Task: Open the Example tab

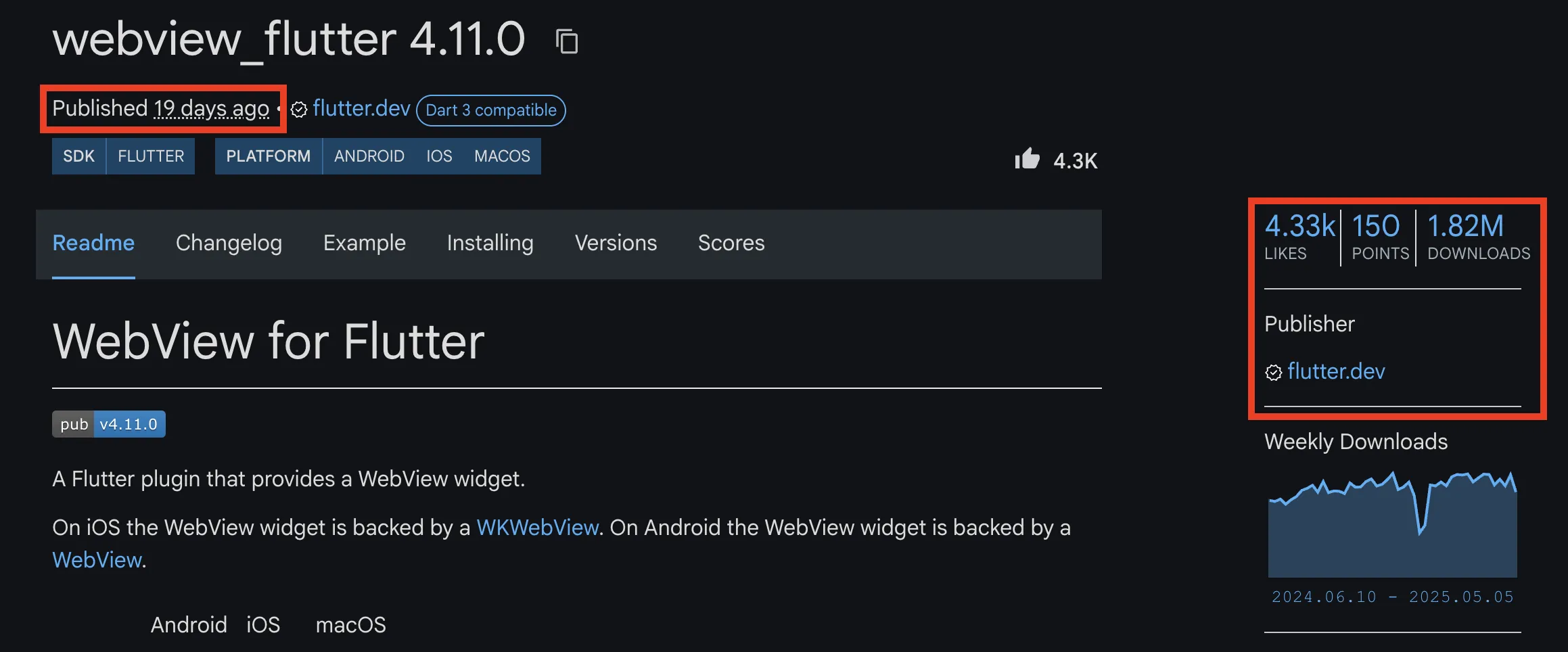Action: [x=365, y=243]
